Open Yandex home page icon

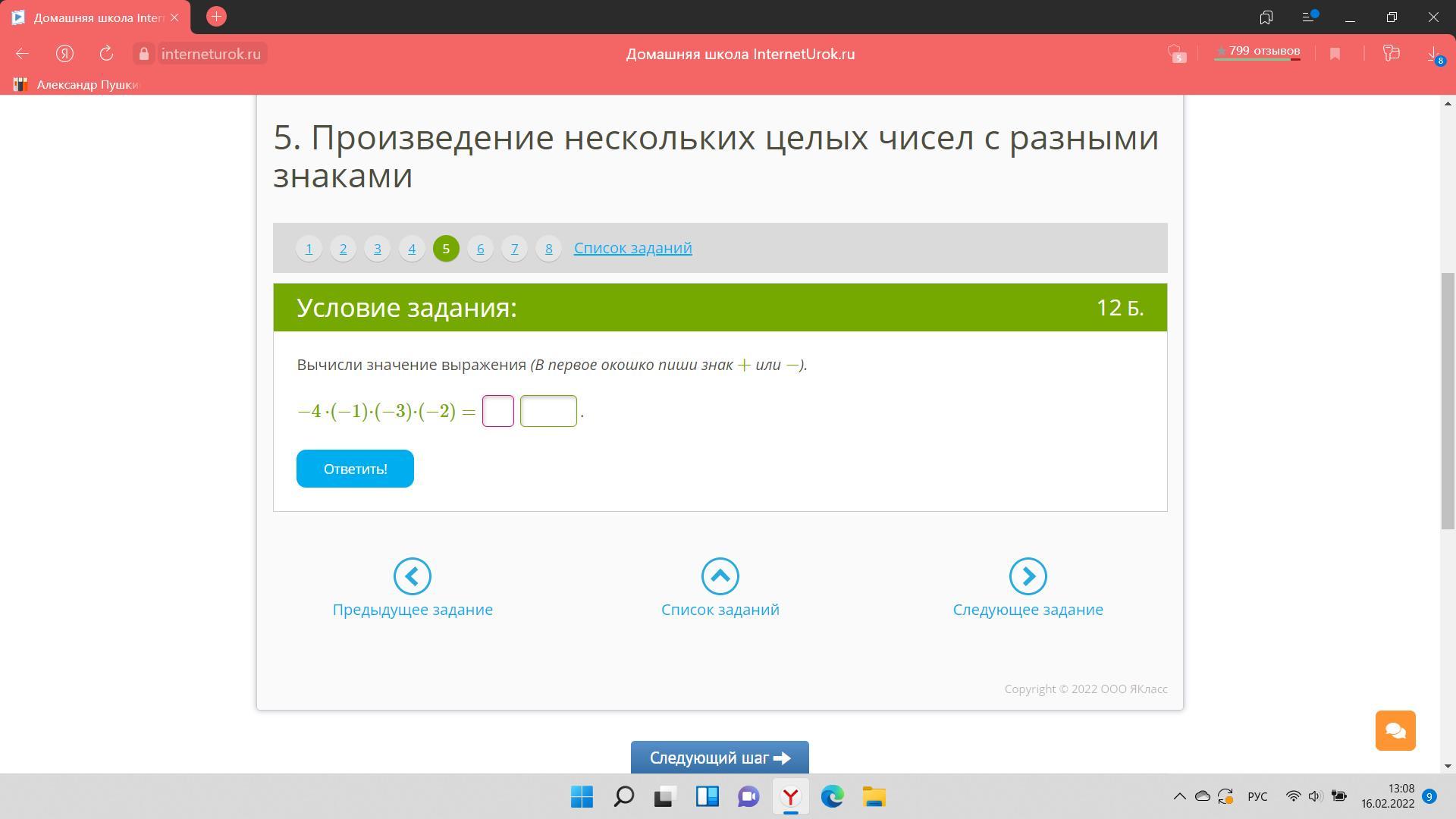point(64,54)
